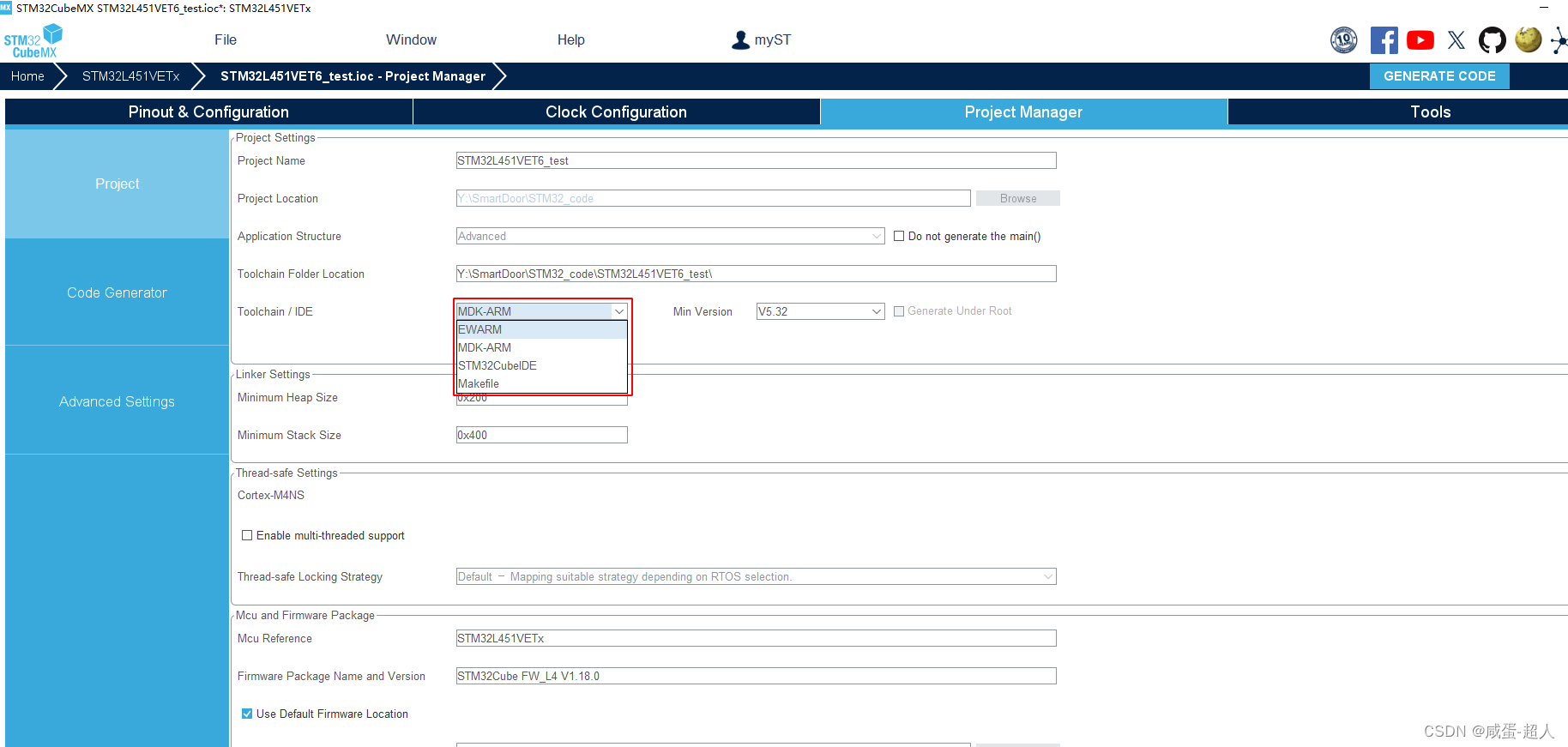Switch to Clock Configuration tab
Image resolution: width=1568 pixels, height=747 pixels.
(x=616, y=112)
